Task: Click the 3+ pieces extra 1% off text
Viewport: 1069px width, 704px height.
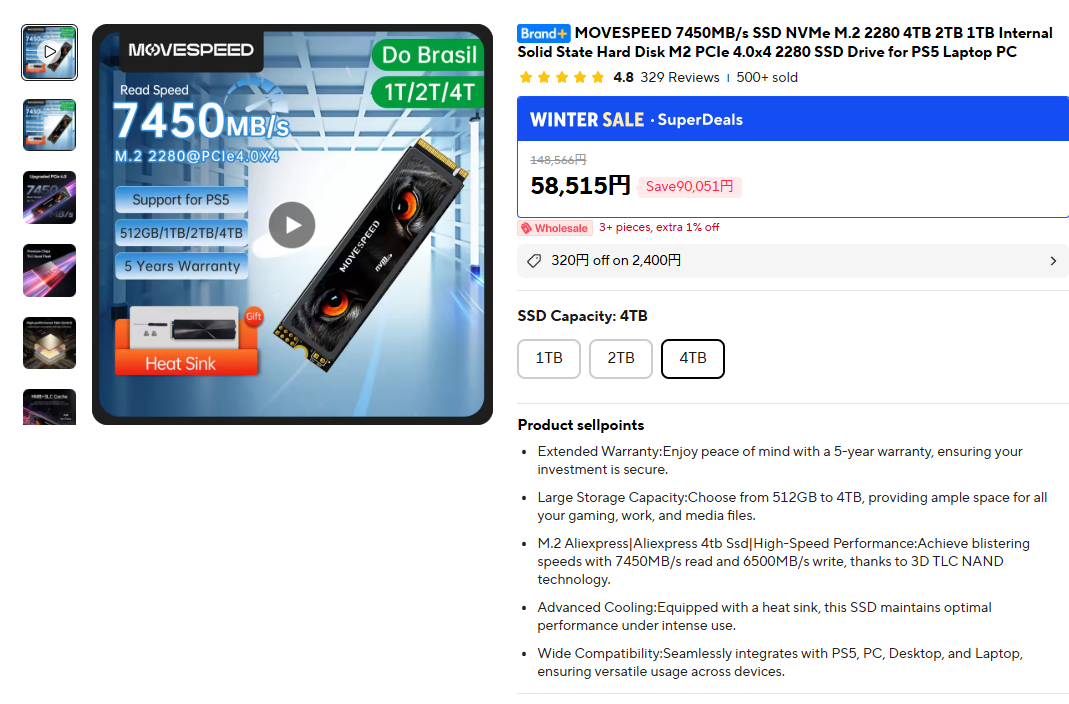Action: pyautogui.click(x=659, y=228)
